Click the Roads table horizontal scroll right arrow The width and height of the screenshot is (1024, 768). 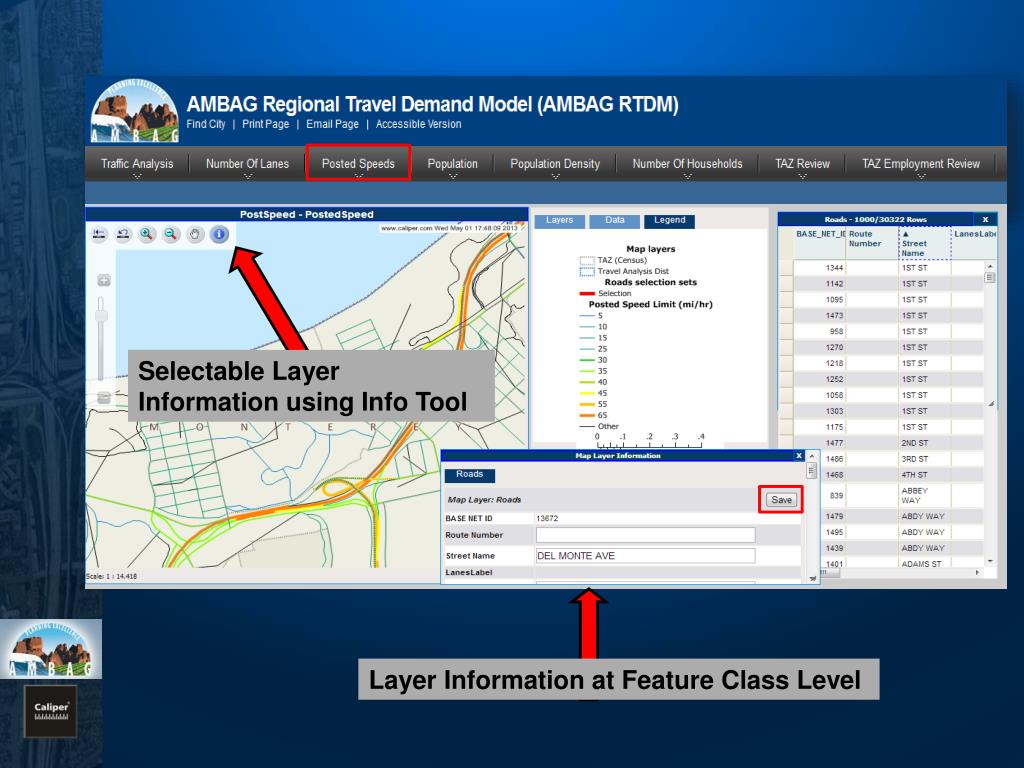pos(978,572)
